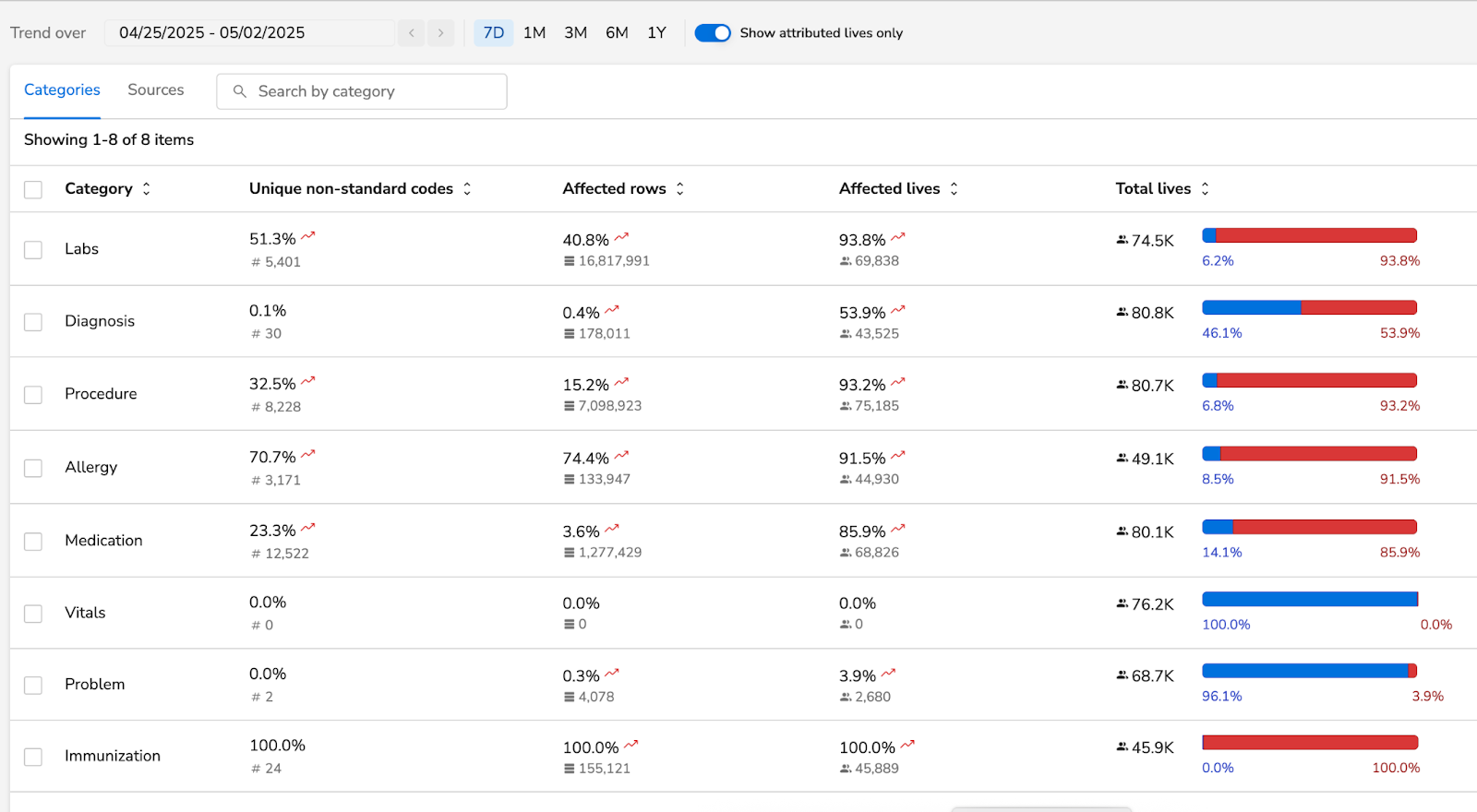The height and width of the screenshot is (812, 1477).
Task: Sort by Affected lives column arrows
Action: tap(954, 188)
